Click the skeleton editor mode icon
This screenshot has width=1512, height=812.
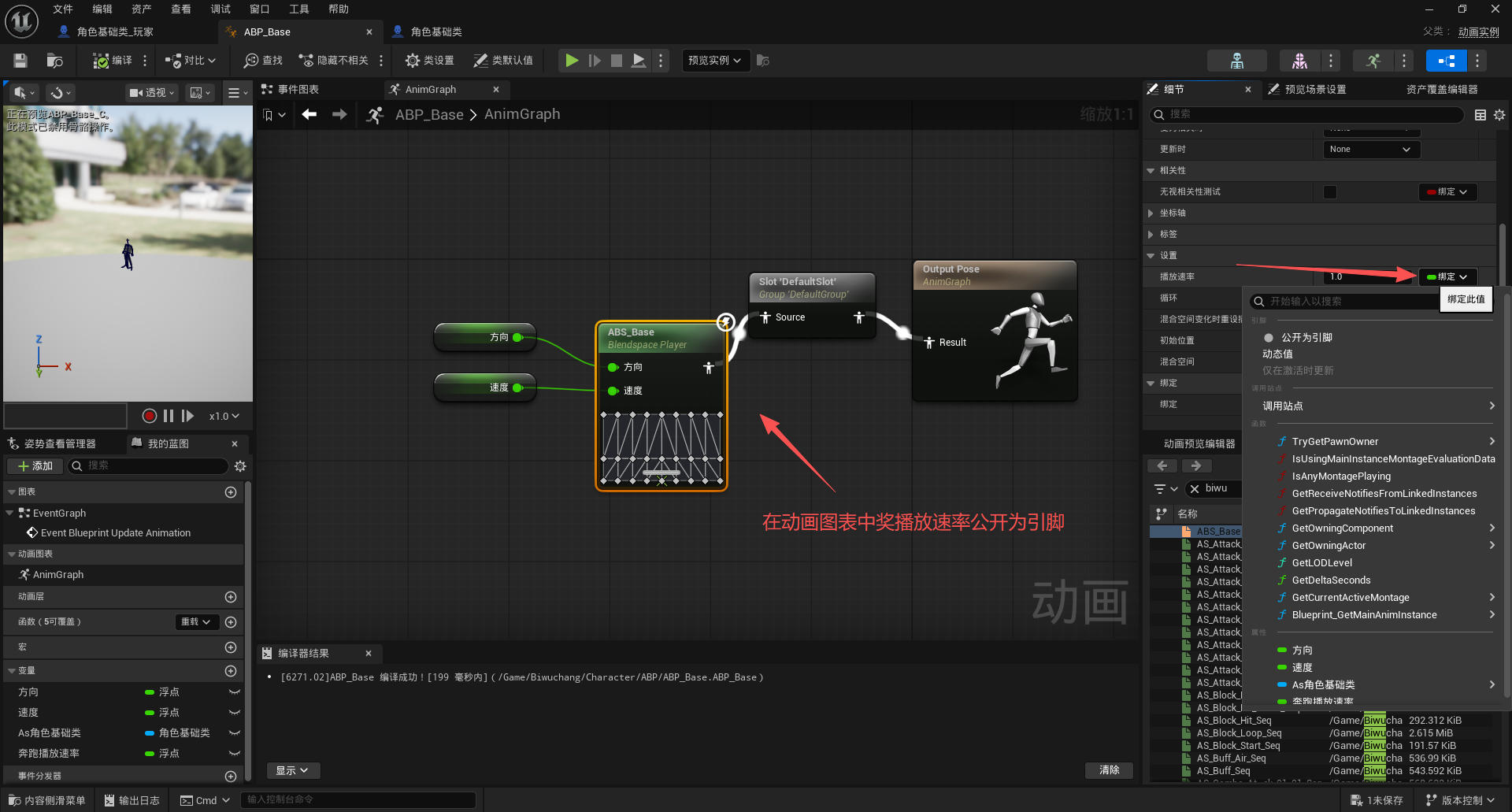coord(1237,61)
